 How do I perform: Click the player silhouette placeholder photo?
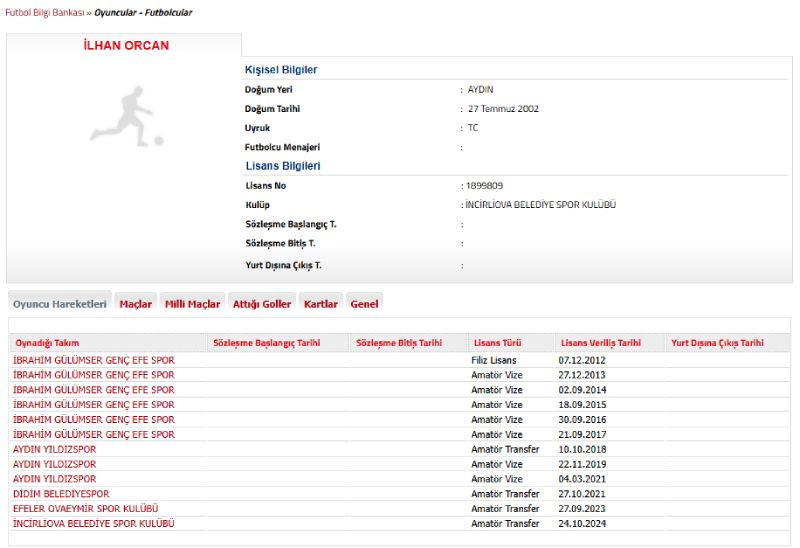(x=127, y=117)
